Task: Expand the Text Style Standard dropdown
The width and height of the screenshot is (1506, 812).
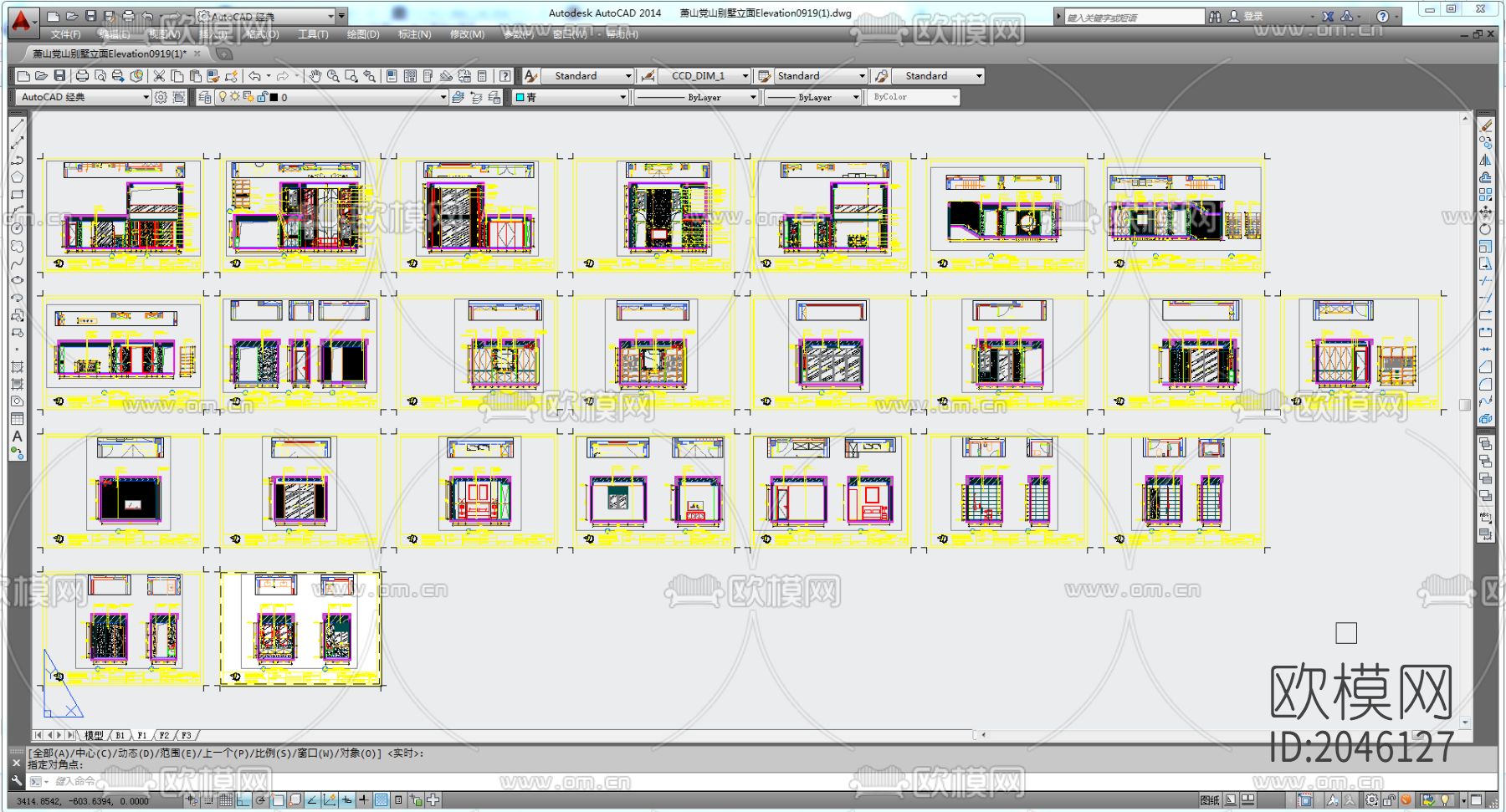Action: coord(588,76)
